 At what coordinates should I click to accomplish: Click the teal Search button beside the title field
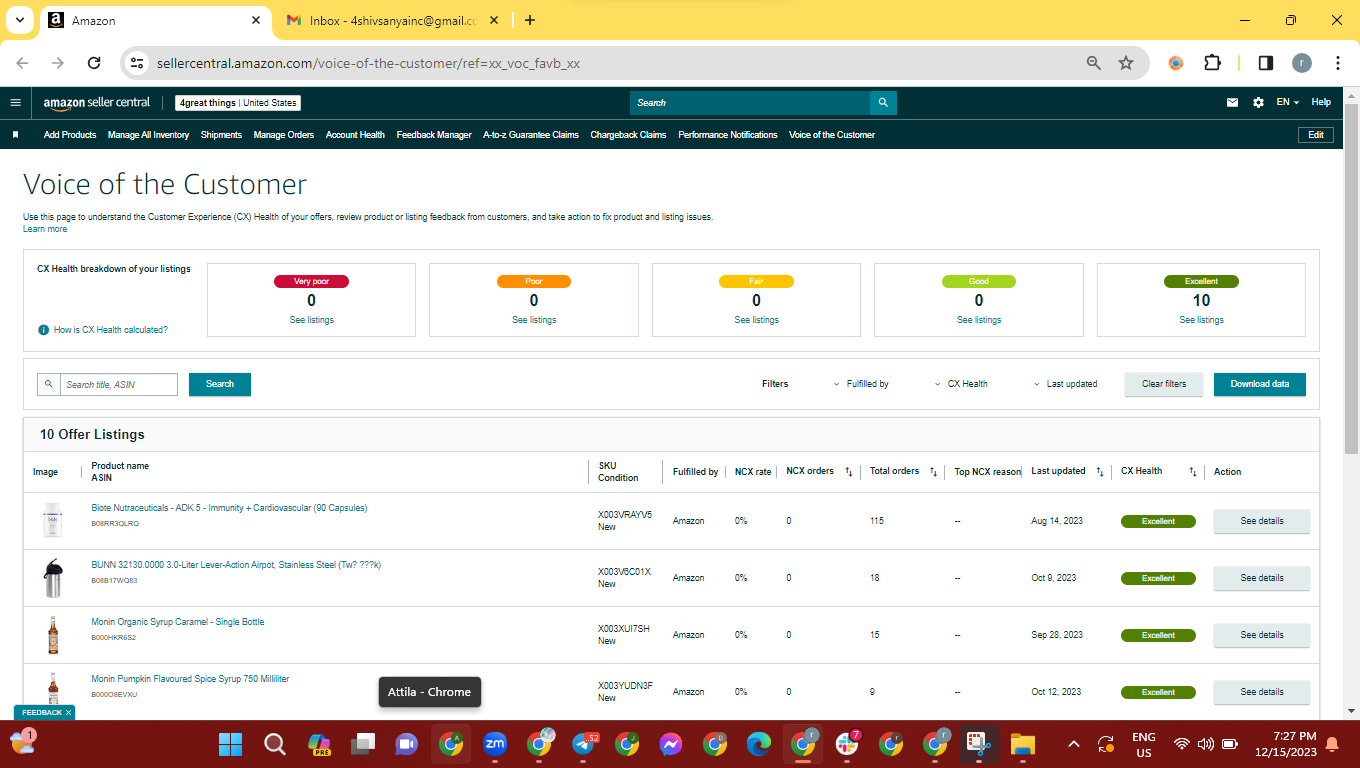(x=220, y=384)
